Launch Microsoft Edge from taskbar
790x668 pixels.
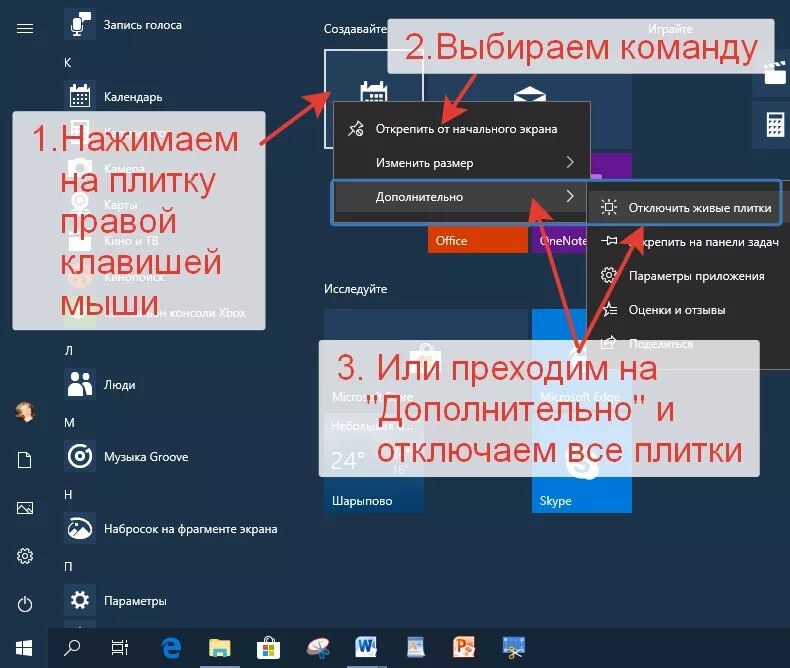tap(171, 648)
